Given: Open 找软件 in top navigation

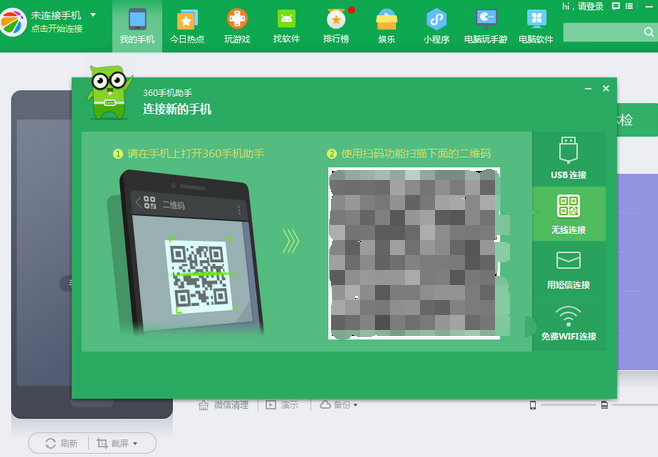Looking at the screenshot, I should click(287, 26).
